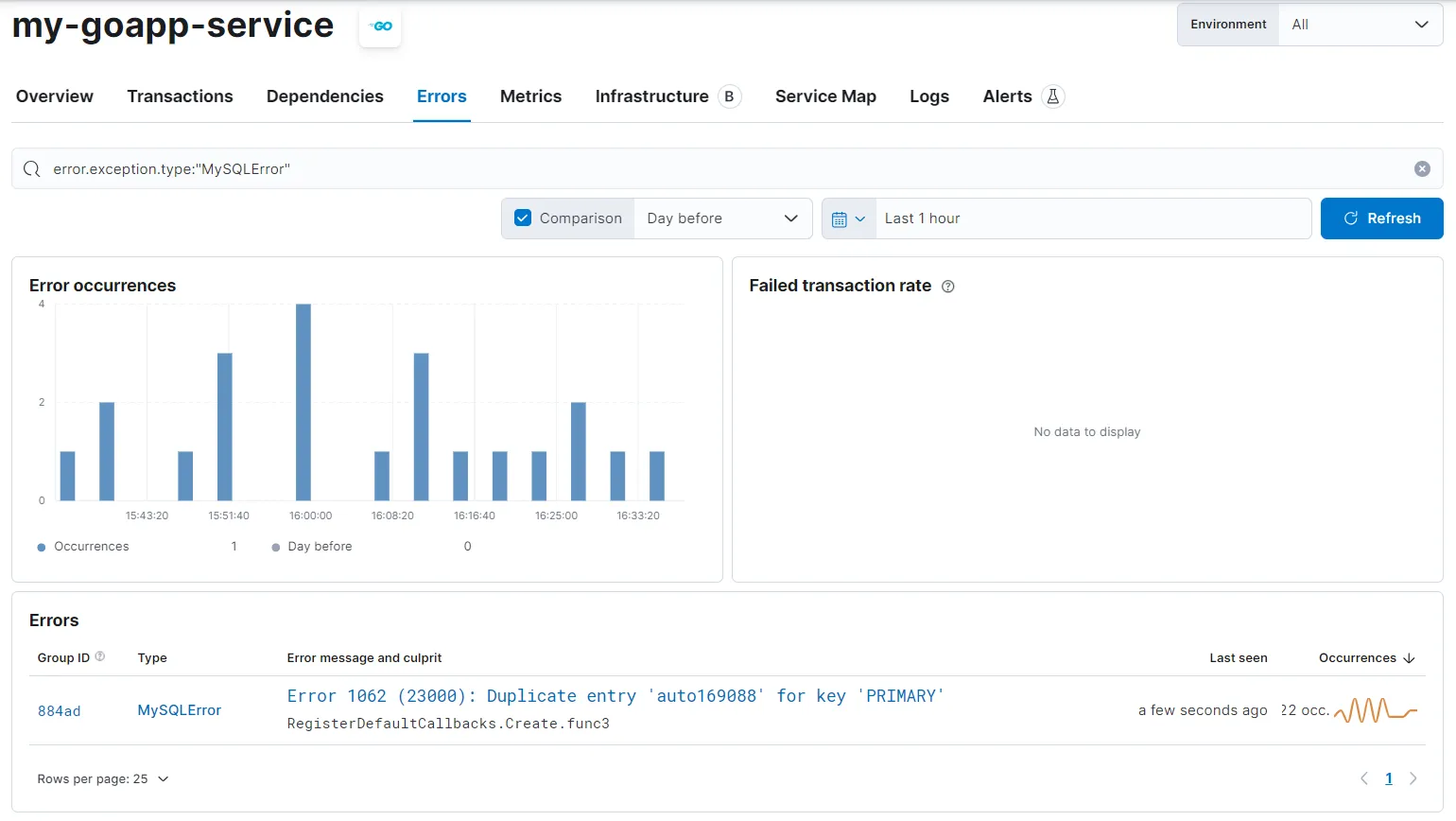Click the MySQLError type link
The height and width of the screenshot is (821, 1456).
(180, 710)
